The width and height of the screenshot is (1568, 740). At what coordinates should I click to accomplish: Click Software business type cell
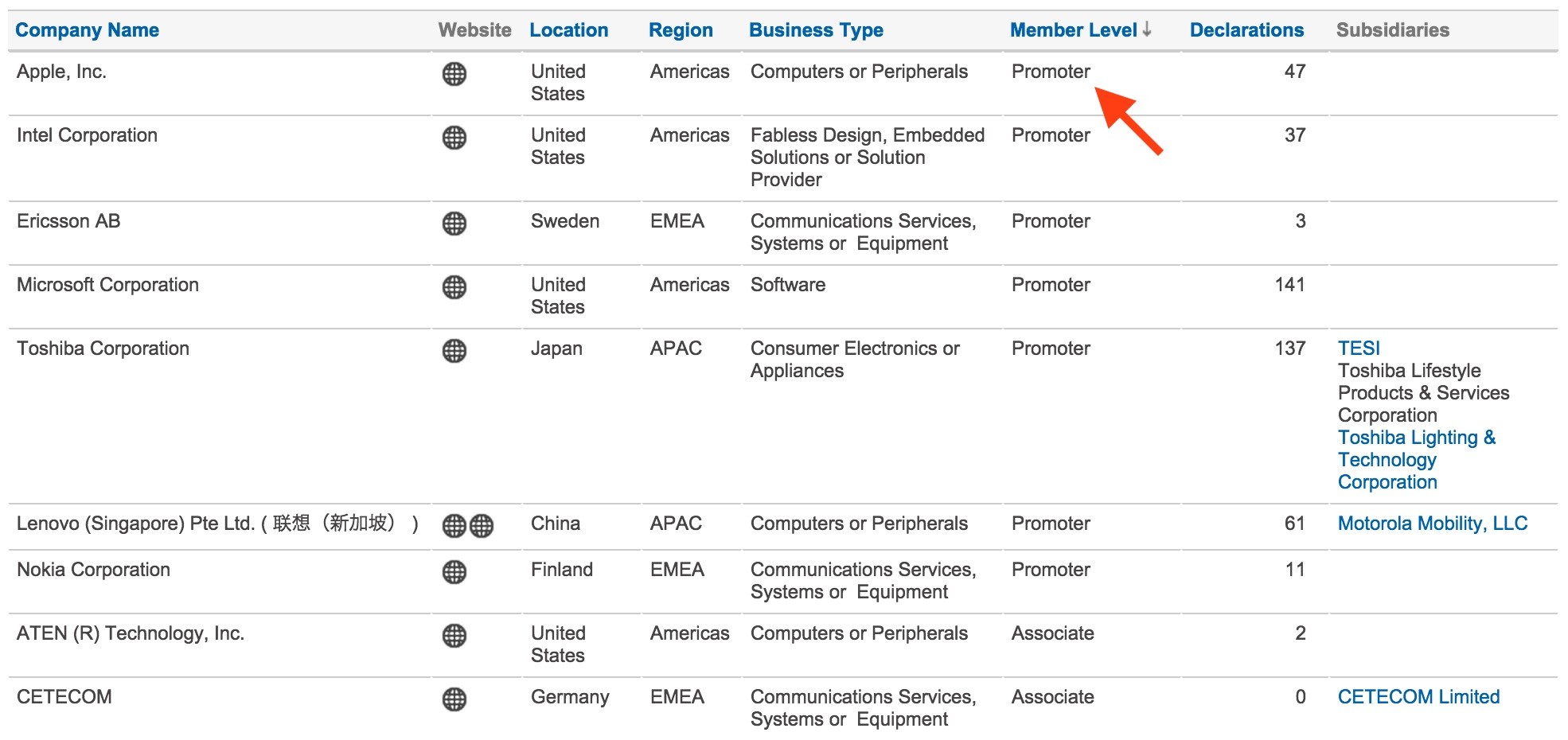(x=788, y=285)
